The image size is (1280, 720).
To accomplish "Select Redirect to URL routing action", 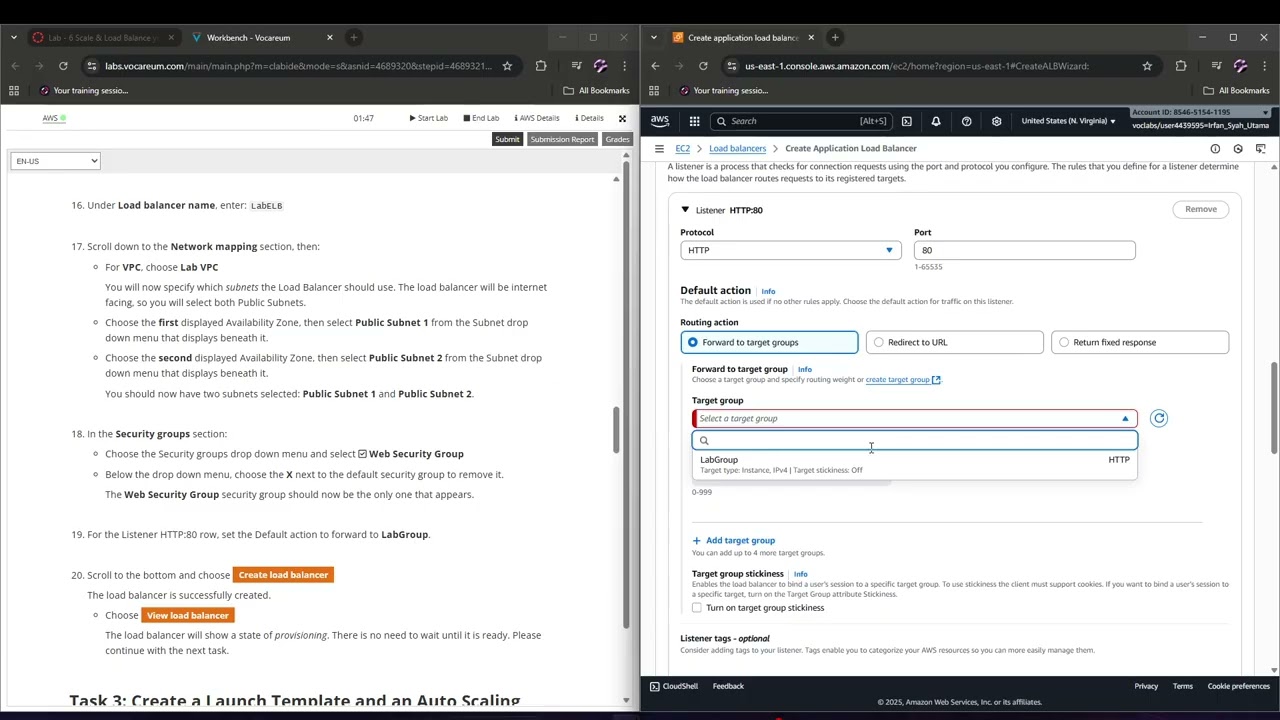I will [x=955, y=342].
